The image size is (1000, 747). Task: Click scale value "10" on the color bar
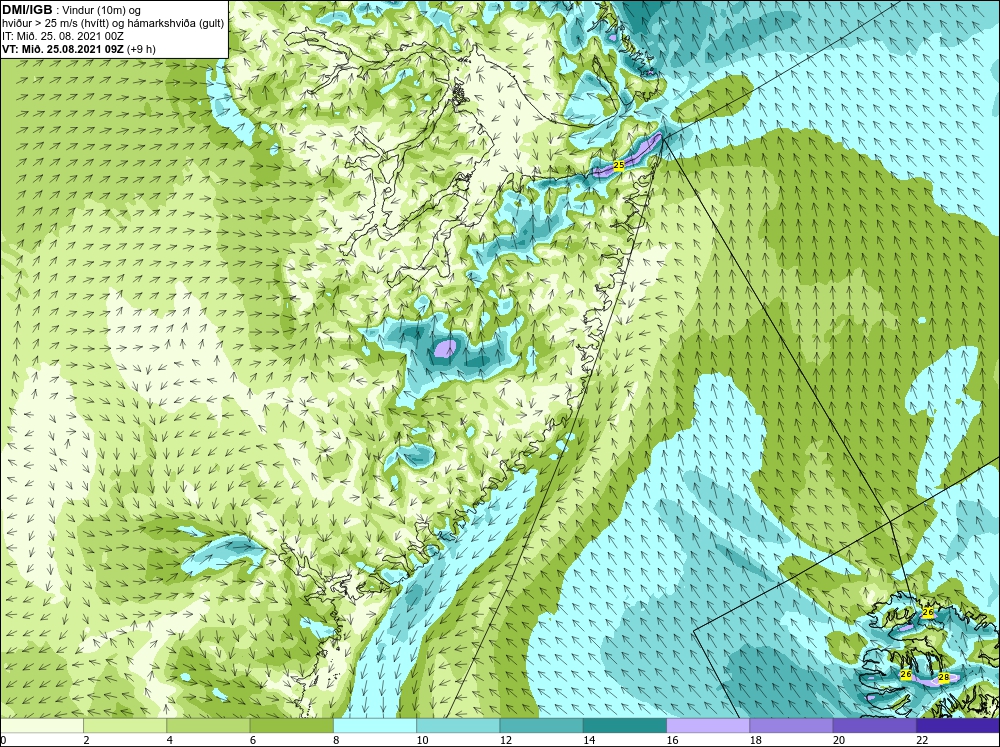point(423,740)
